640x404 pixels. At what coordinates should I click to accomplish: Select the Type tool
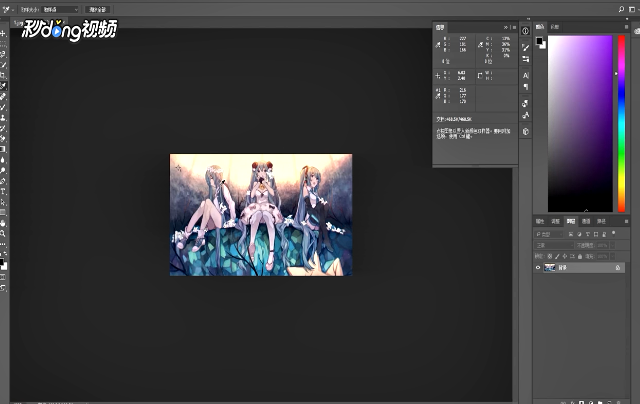[x=3, y=191]
